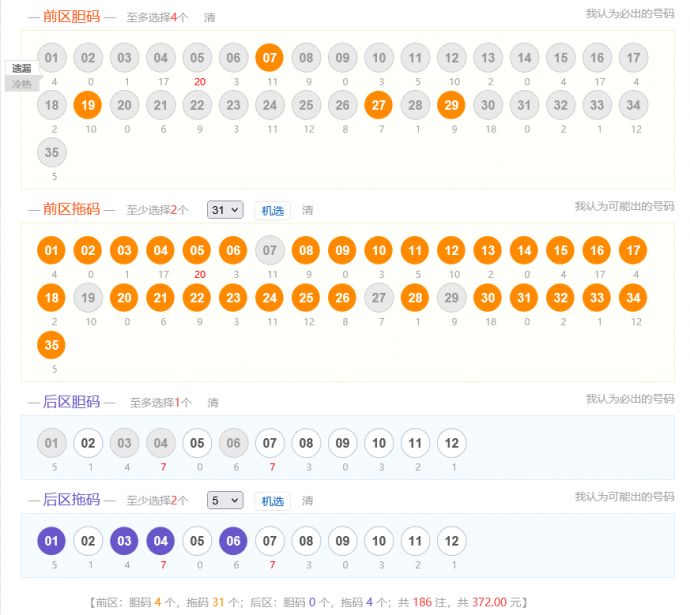Pick number 13 in 前区胆码
The image size is (690, 615).
(x=488, y=58)
